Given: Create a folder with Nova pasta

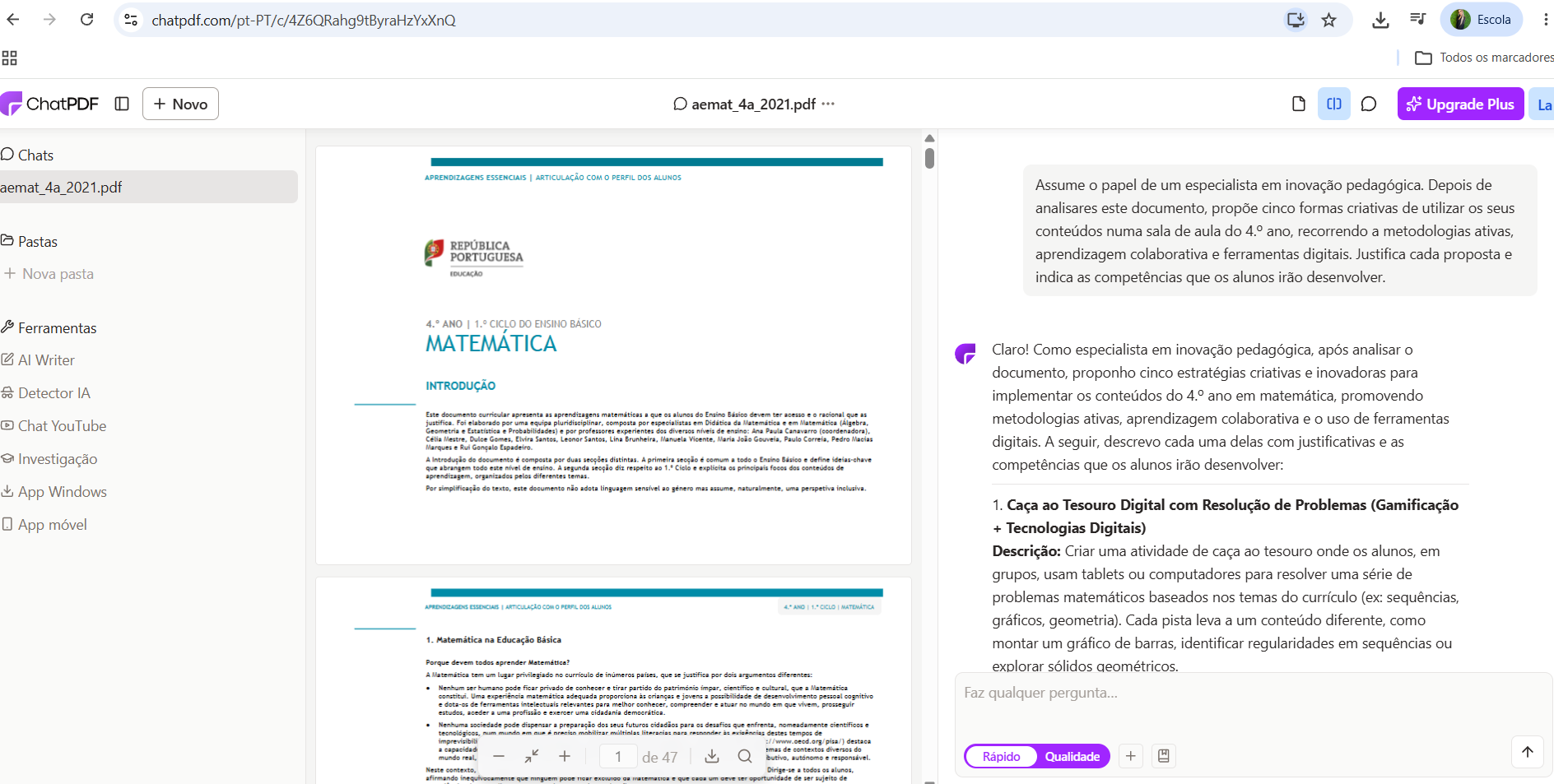Looking at the screenshot, I should 49,273.
